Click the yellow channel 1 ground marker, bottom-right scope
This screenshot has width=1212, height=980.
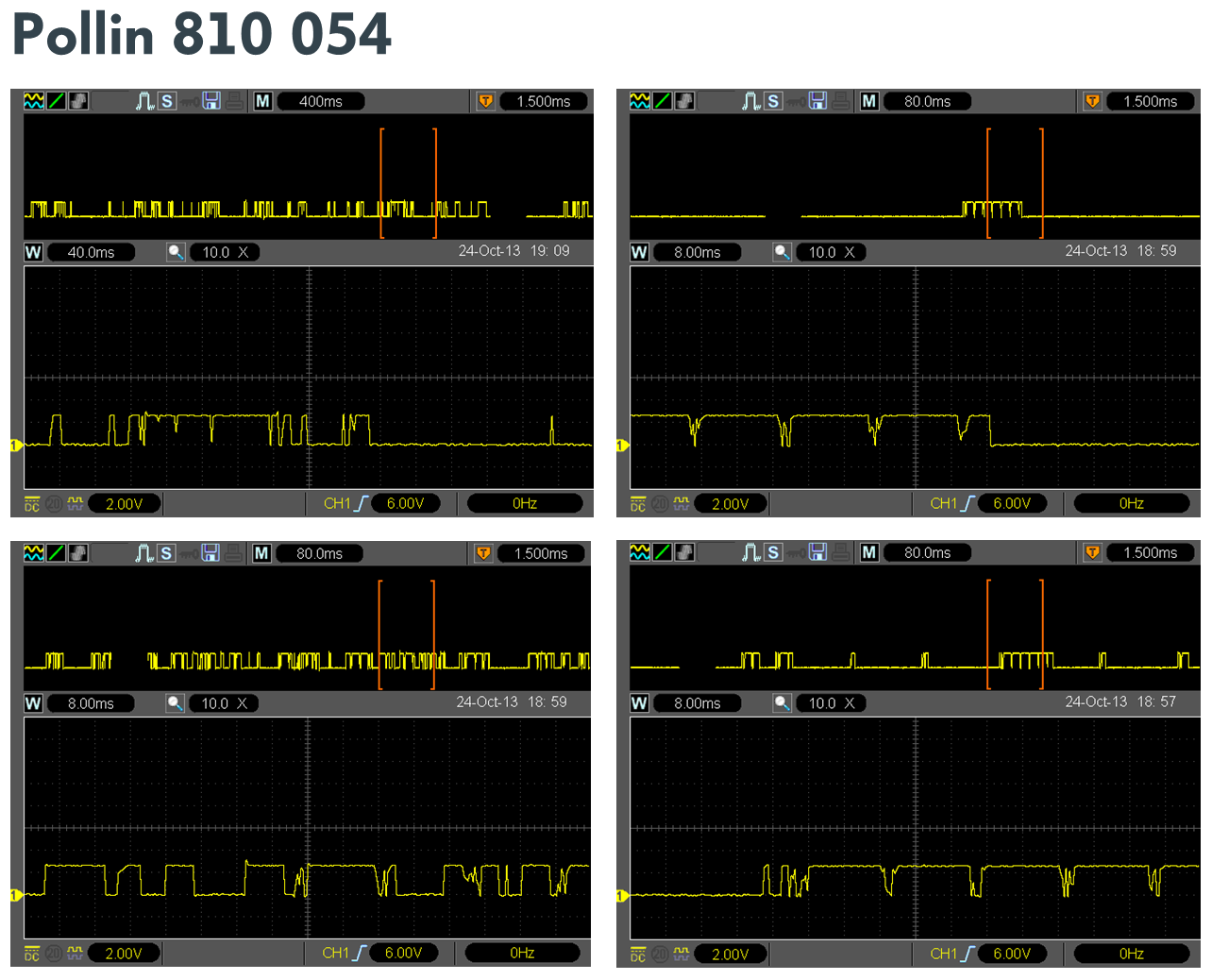pyautogui.click(x=622, y=895)
